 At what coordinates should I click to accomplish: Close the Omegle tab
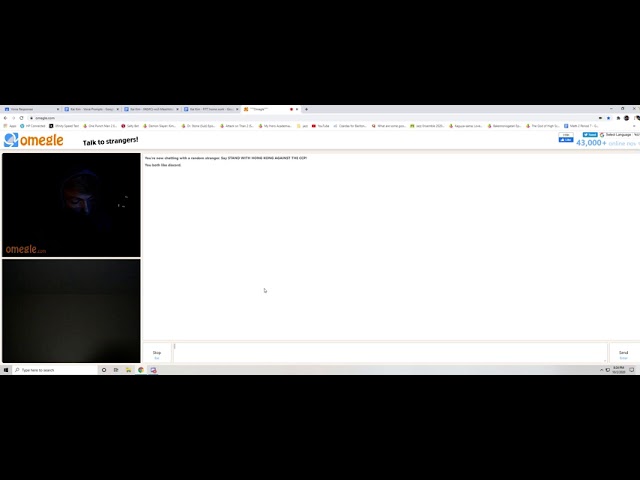[297, 109]
